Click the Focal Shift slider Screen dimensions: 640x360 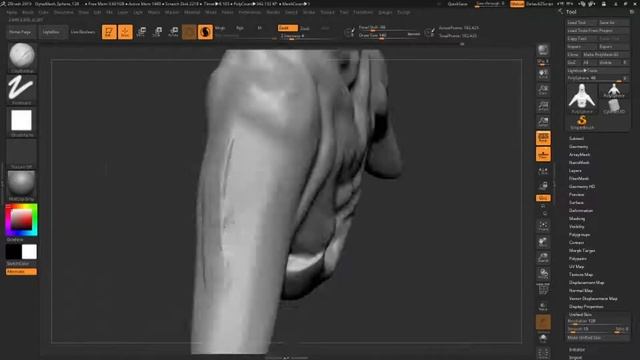389,28
